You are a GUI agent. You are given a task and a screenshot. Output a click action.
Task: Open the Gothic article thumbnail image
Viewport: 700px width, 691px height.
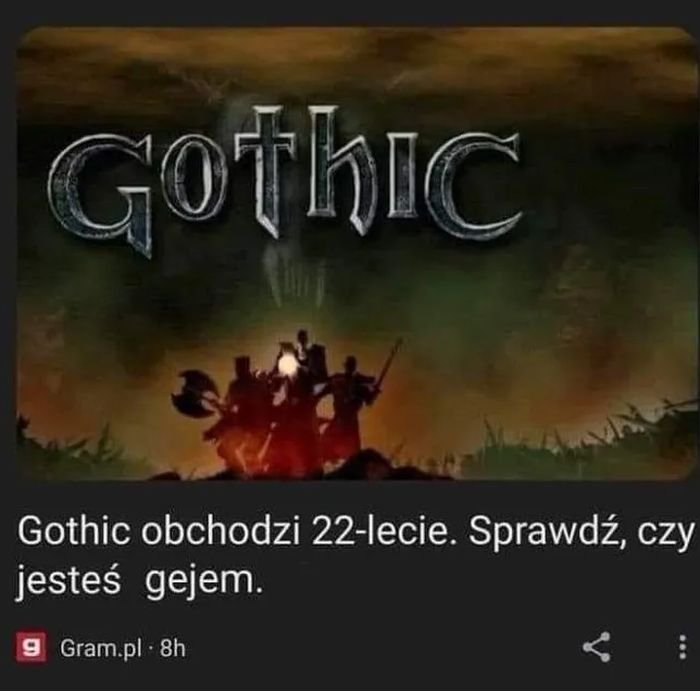(x=357, y=253)
